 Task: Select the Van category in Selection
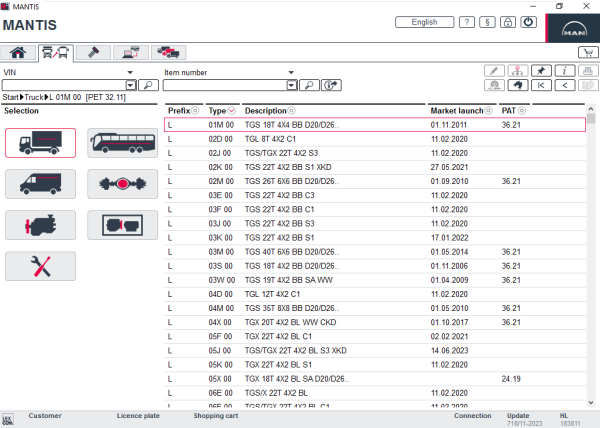pos(41,184)
